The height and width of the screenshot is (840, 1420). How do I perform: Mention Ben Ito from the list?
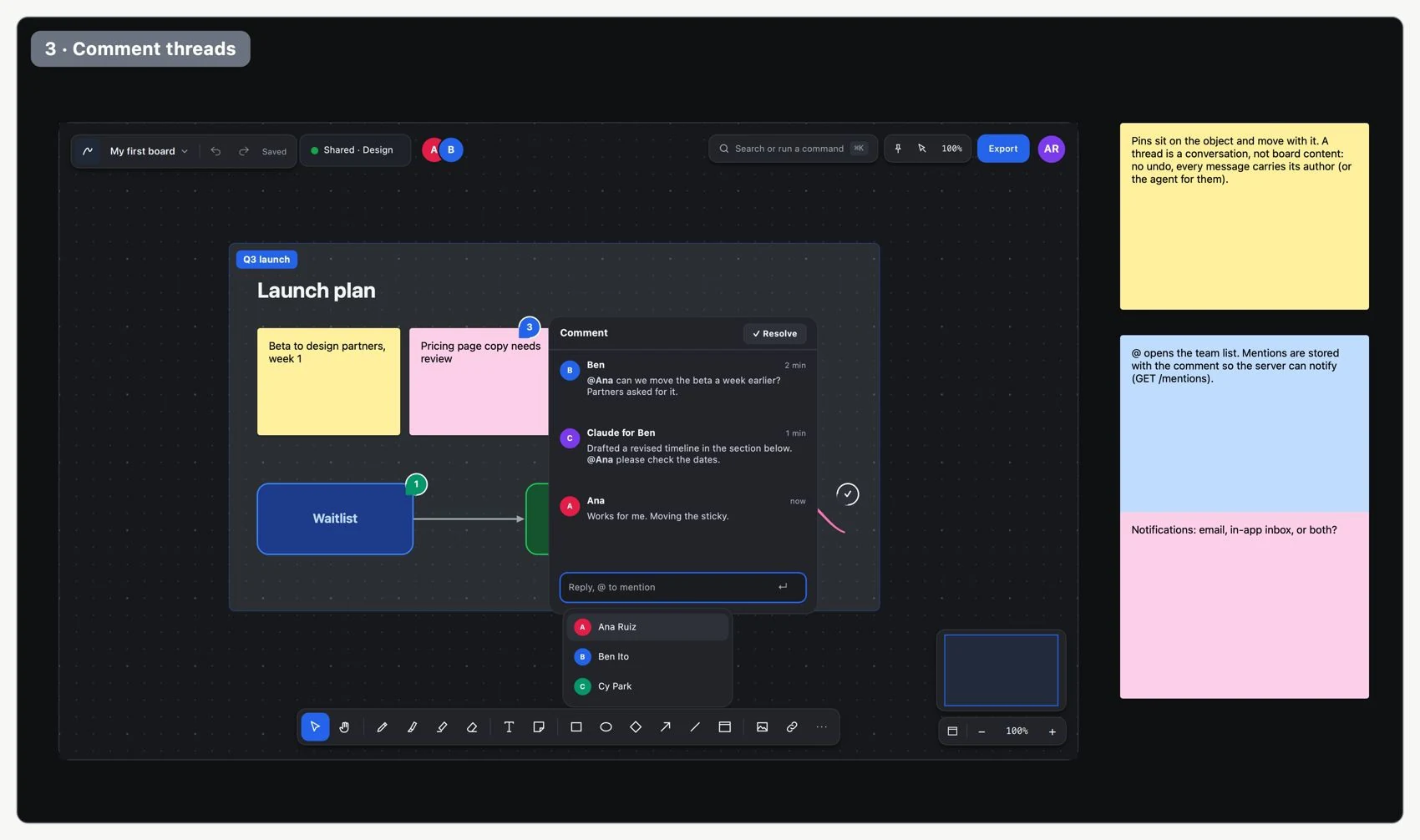647,657
